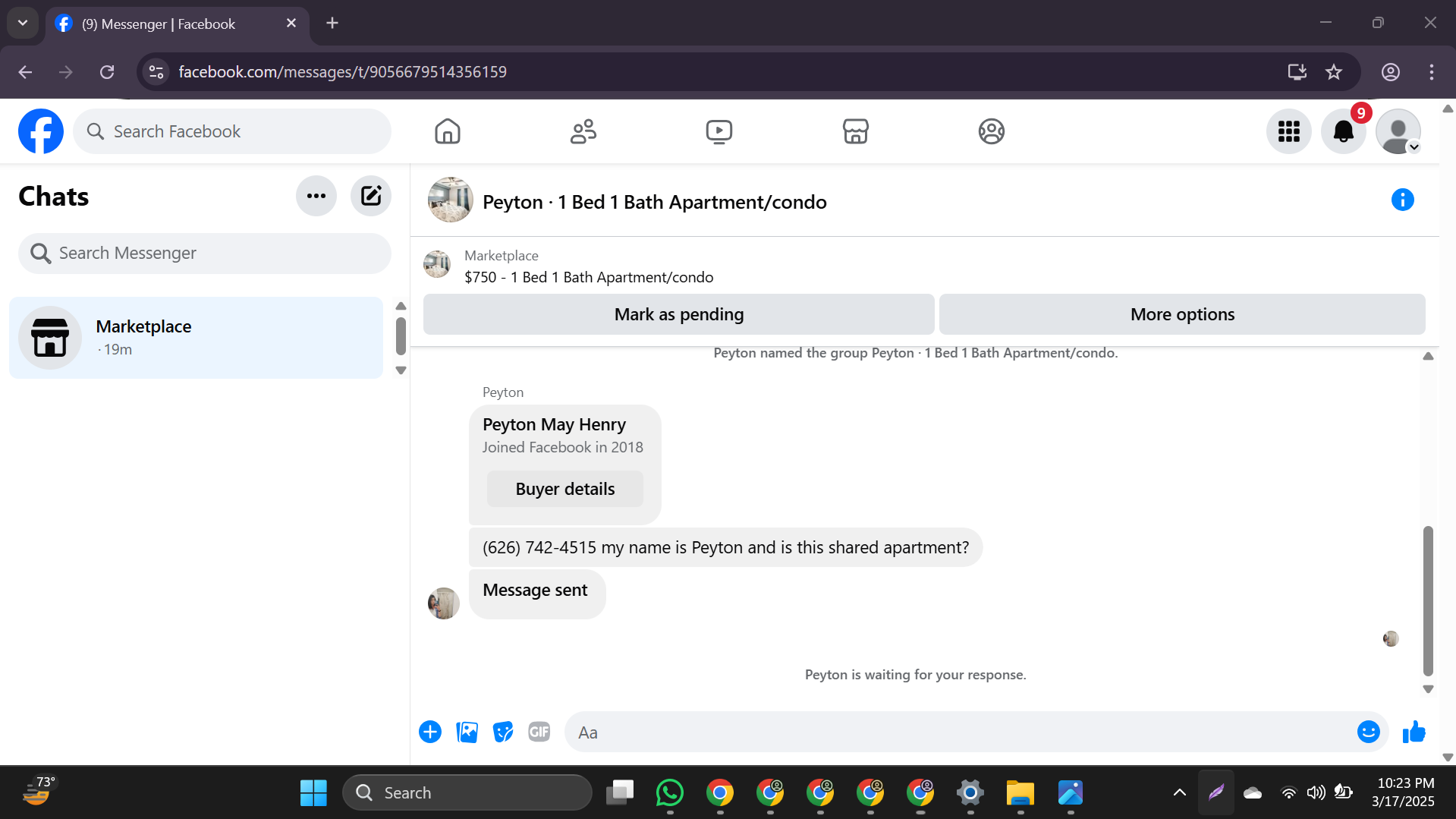Screen dimensions: 1456x819
Task: Click the address bar URL
Action: click(x=342, y=72)
